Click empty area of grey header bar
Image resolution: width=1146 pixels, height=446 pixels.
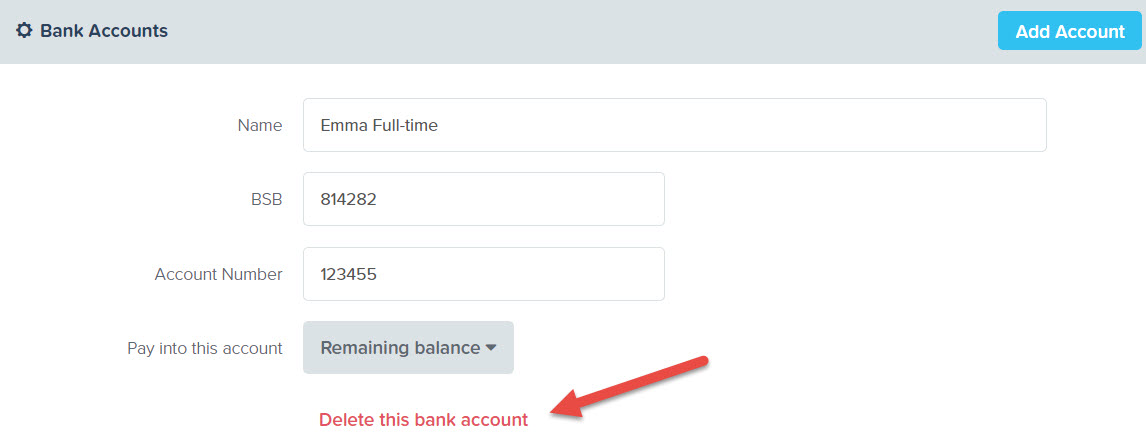[x=585, y=31]
